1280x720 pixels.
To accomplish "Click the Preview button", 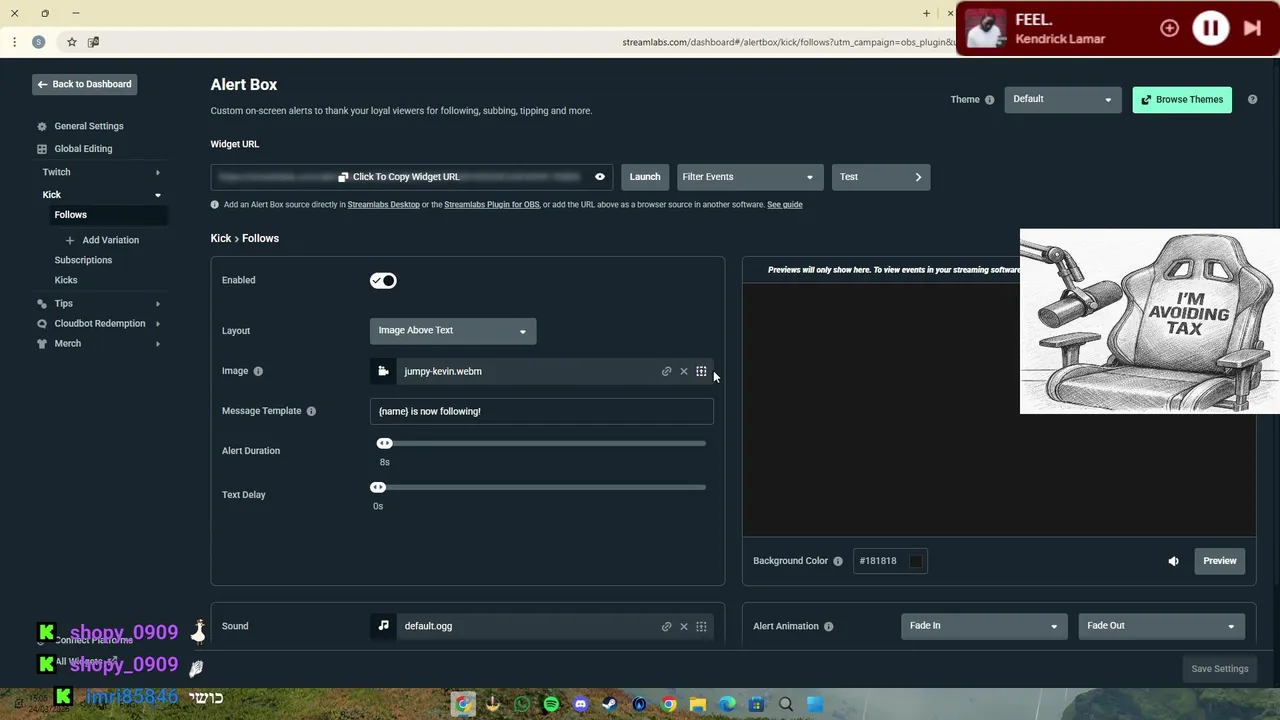I will tap(1220, 561).
